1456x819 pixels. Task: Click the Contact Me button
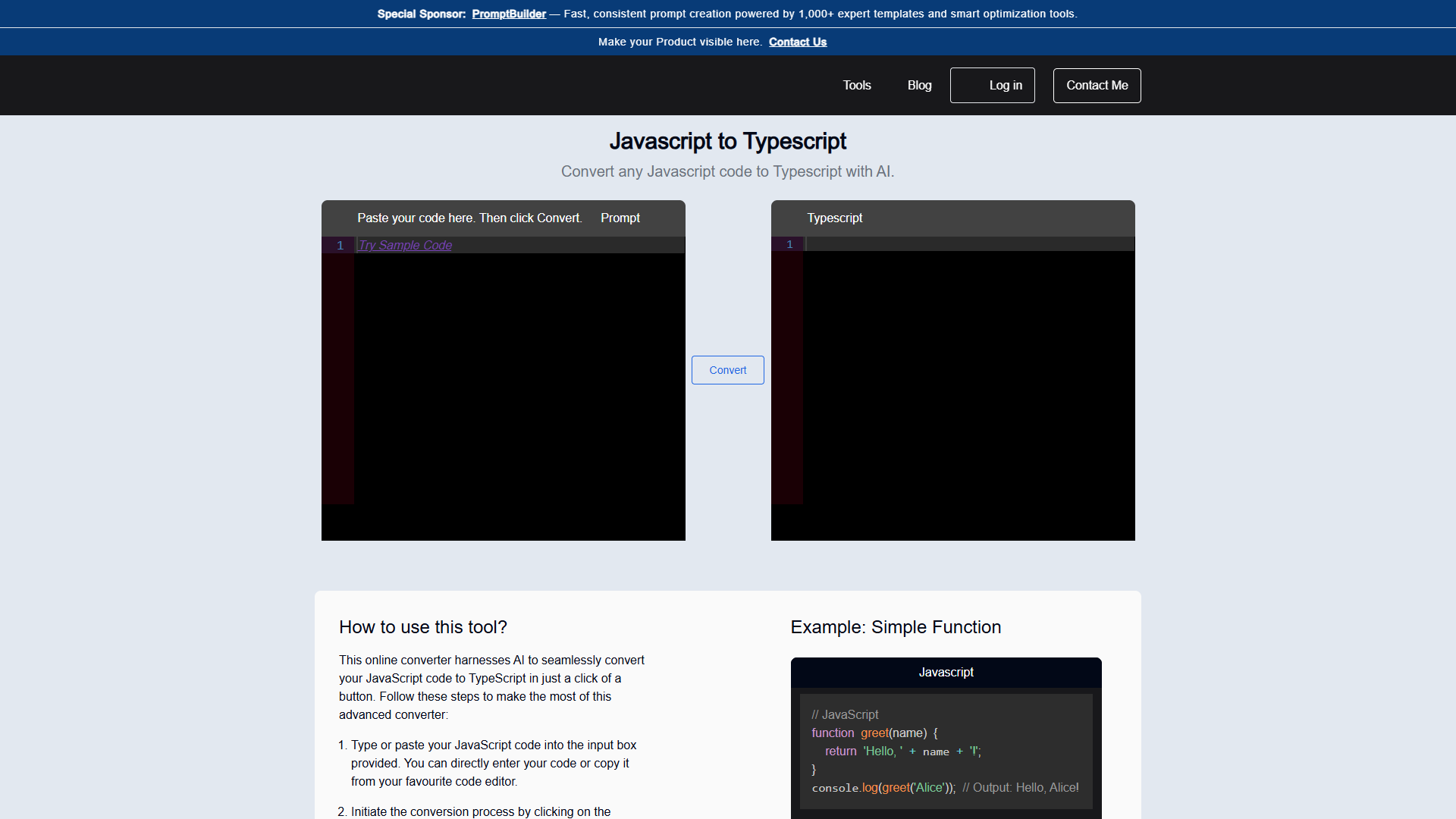point(1097,85)
